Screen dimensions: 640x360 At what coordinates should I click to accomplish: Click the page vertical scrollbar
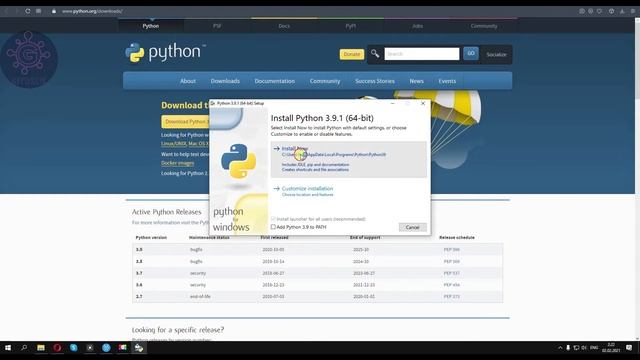[x=637, y=178]
